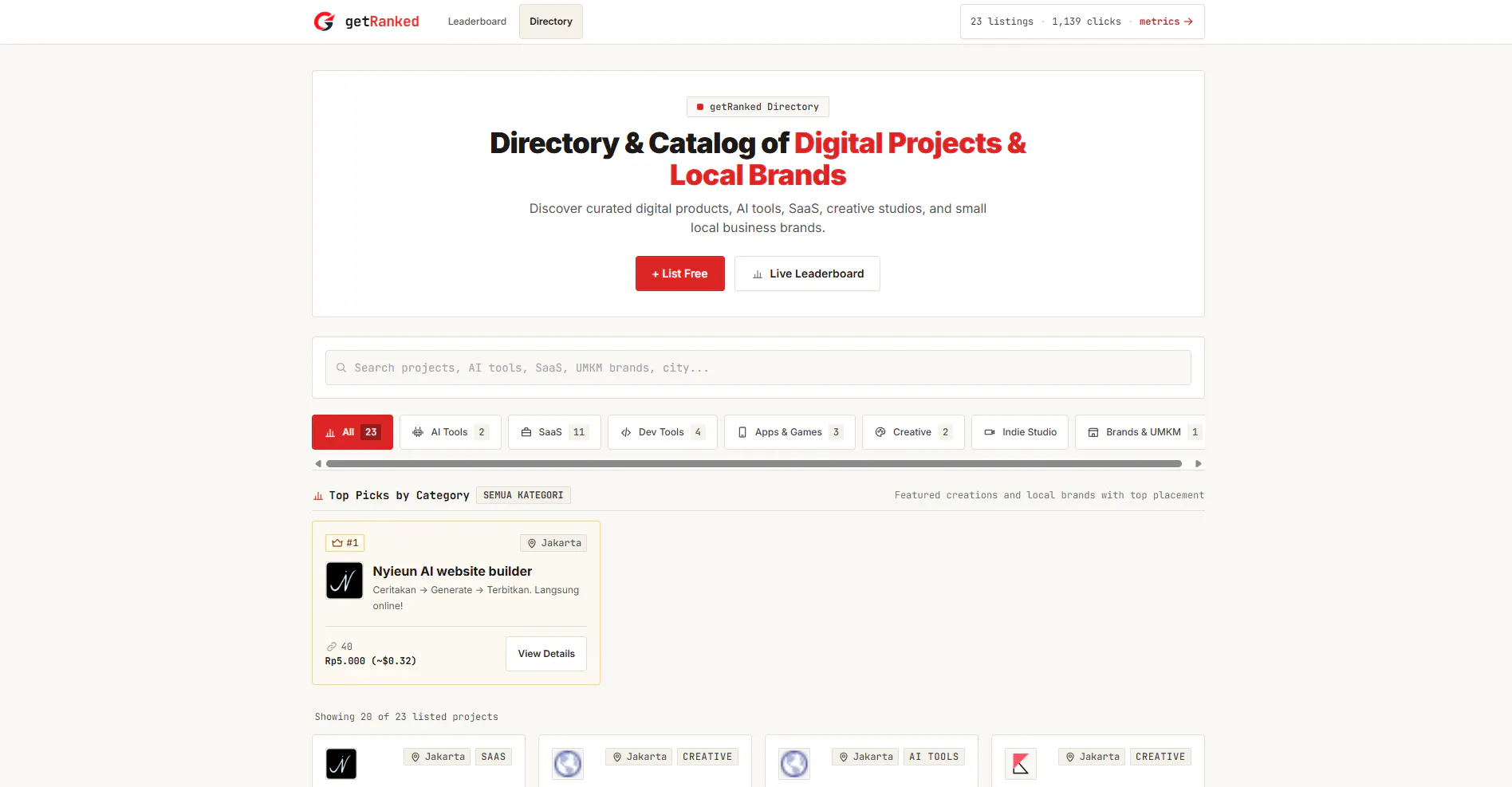
Task: Click the getRanked Directory badge
Action: coord(758,107)
